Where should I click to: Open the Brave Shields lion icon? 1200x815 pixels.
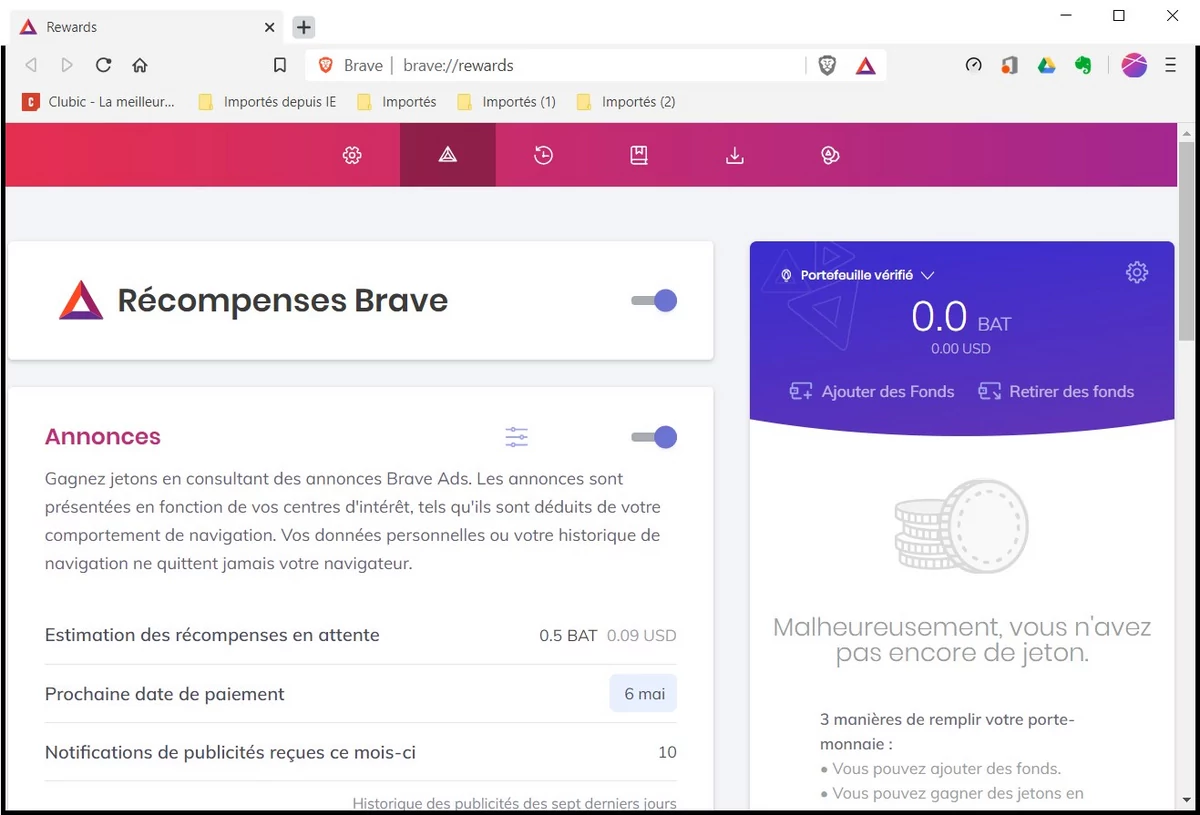[x=827, y=65]
